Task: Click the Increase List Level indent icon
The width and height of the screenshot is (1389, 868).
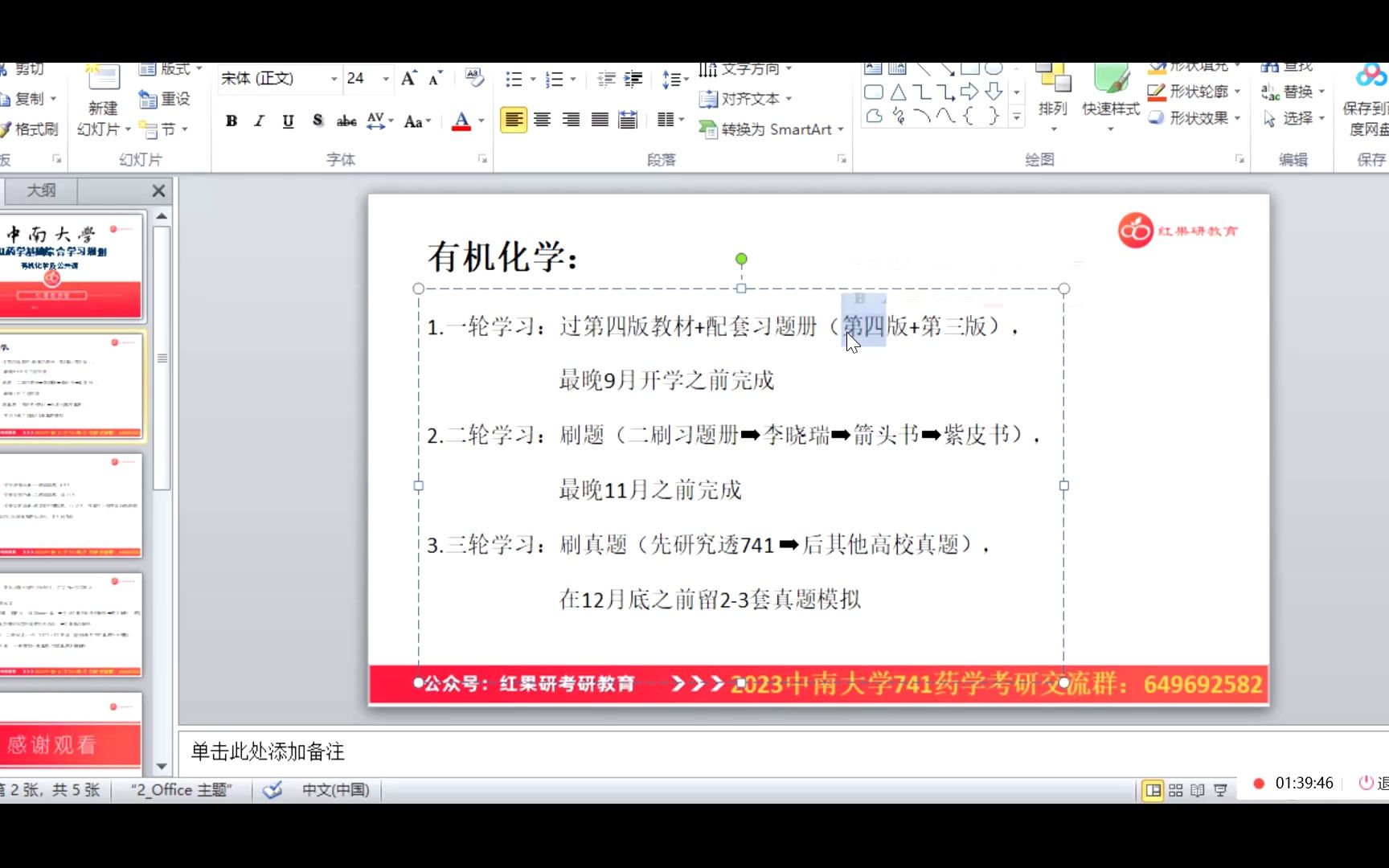Action: pos(633,79)
